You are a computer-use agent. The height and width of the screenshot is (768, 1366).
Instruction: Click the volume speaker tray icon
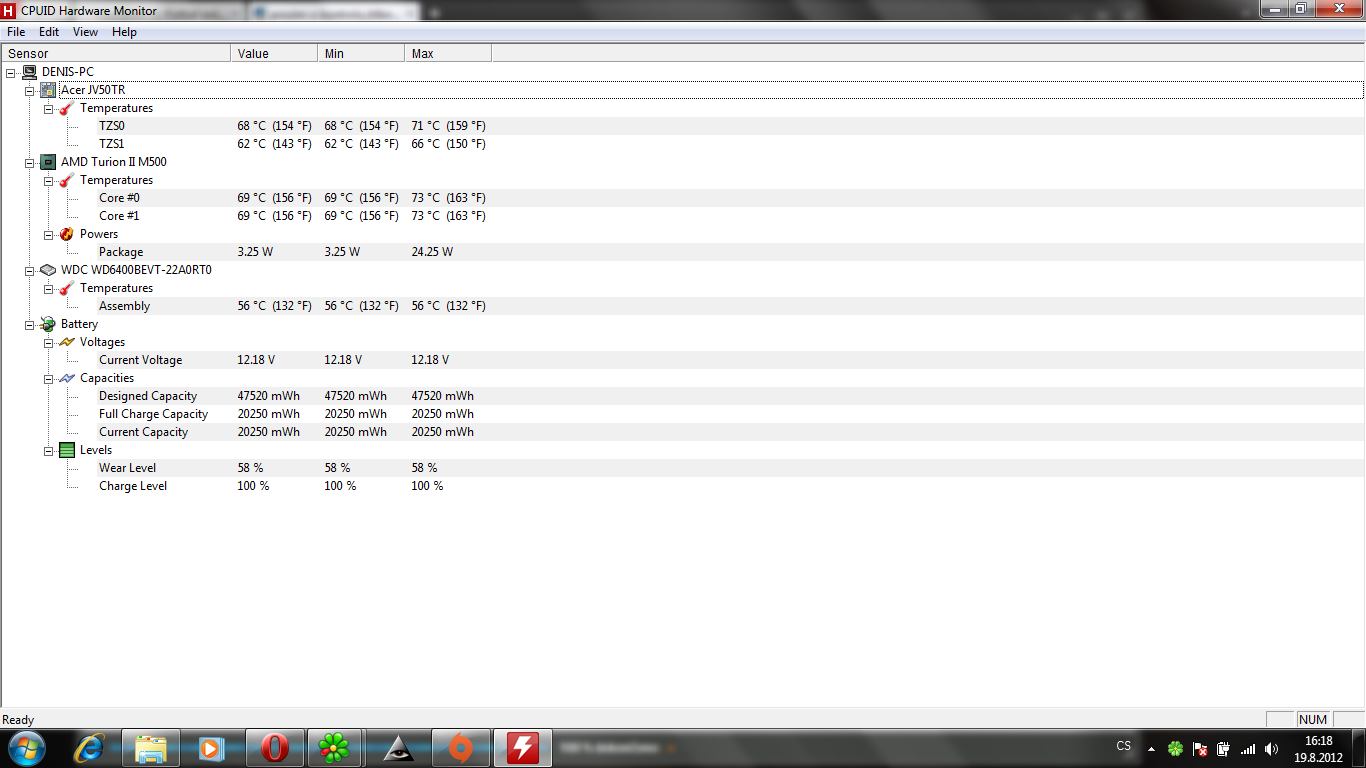click(x=1271, y=748)
